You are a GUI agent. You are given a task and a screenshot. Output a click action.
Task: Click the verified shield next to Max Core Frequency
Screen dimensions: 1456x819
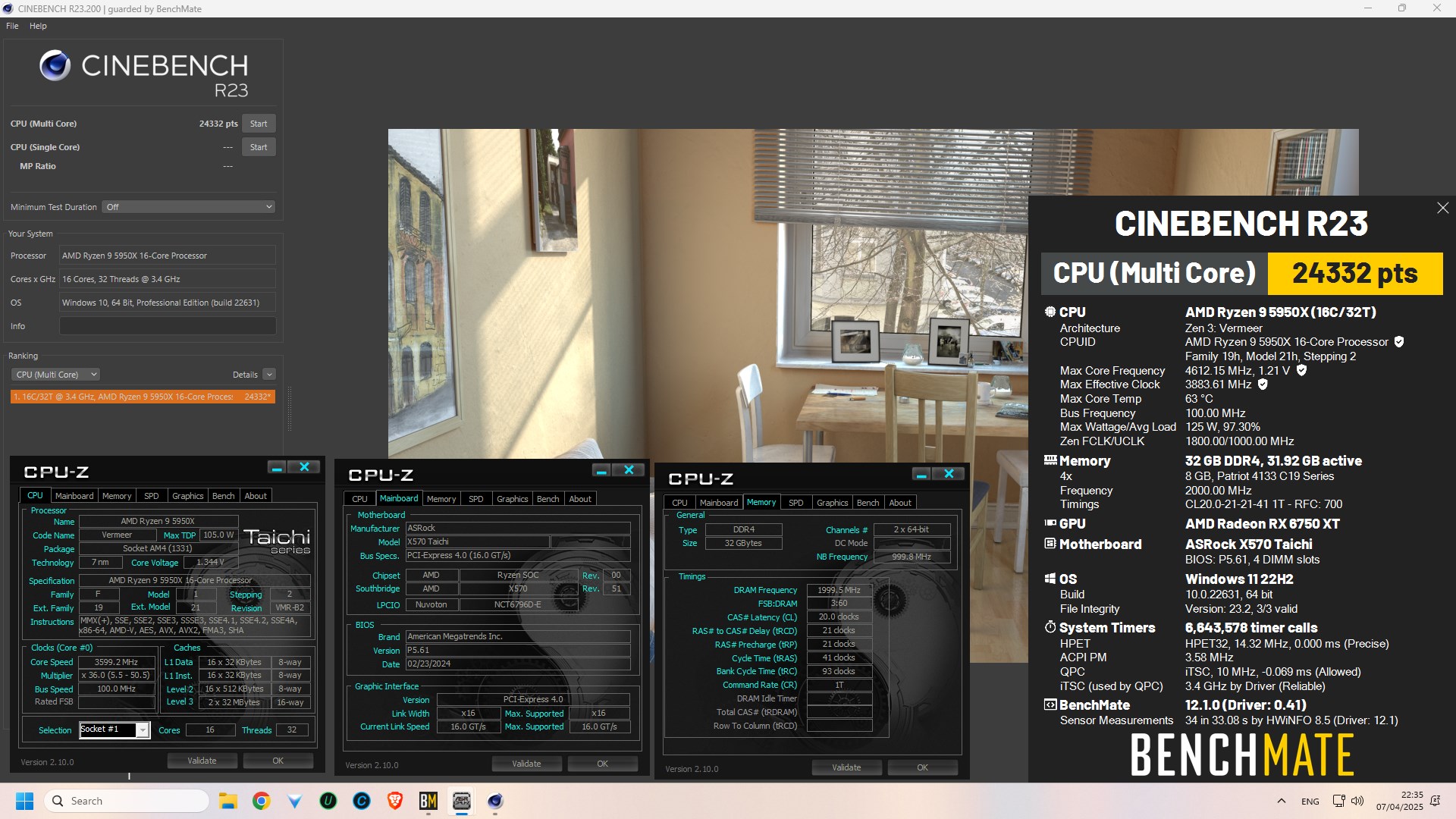point(1301,371)
